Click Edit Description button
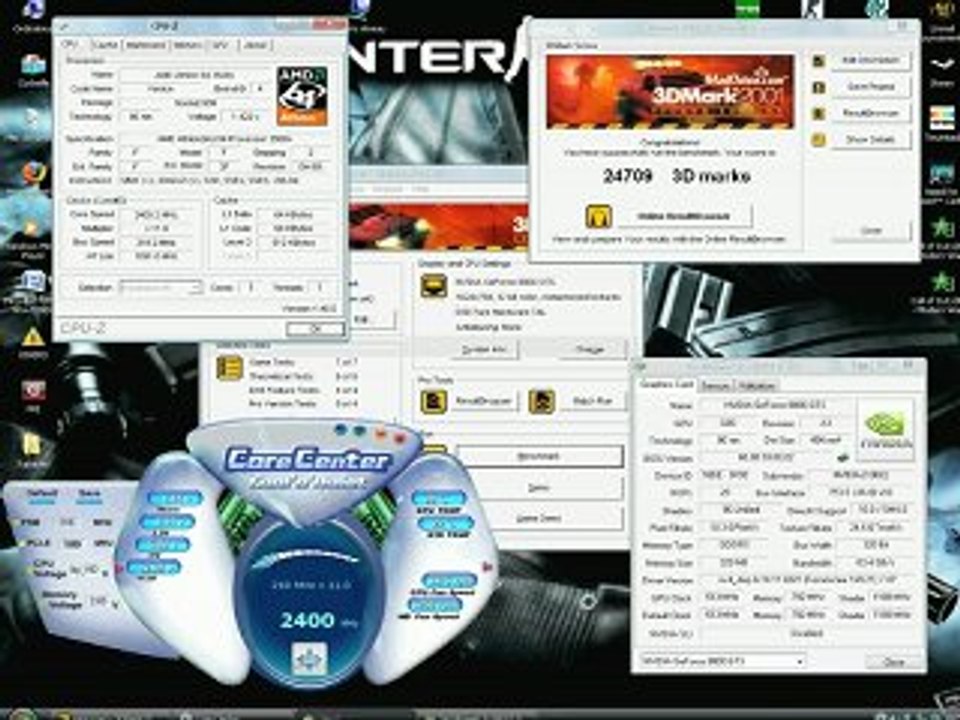The width and height of the screenshot is (960, 720). 870,60
